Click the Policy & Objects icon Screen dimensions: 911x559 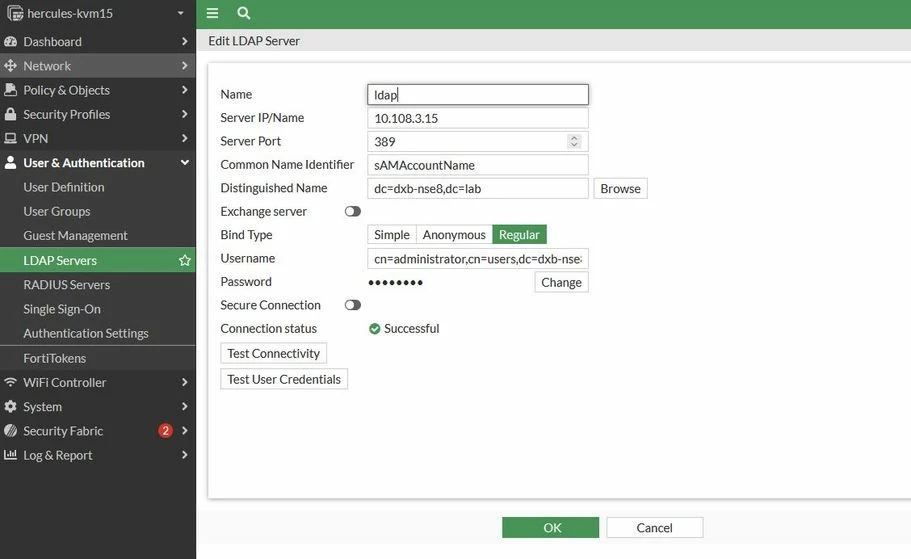[x=10, y=89]
